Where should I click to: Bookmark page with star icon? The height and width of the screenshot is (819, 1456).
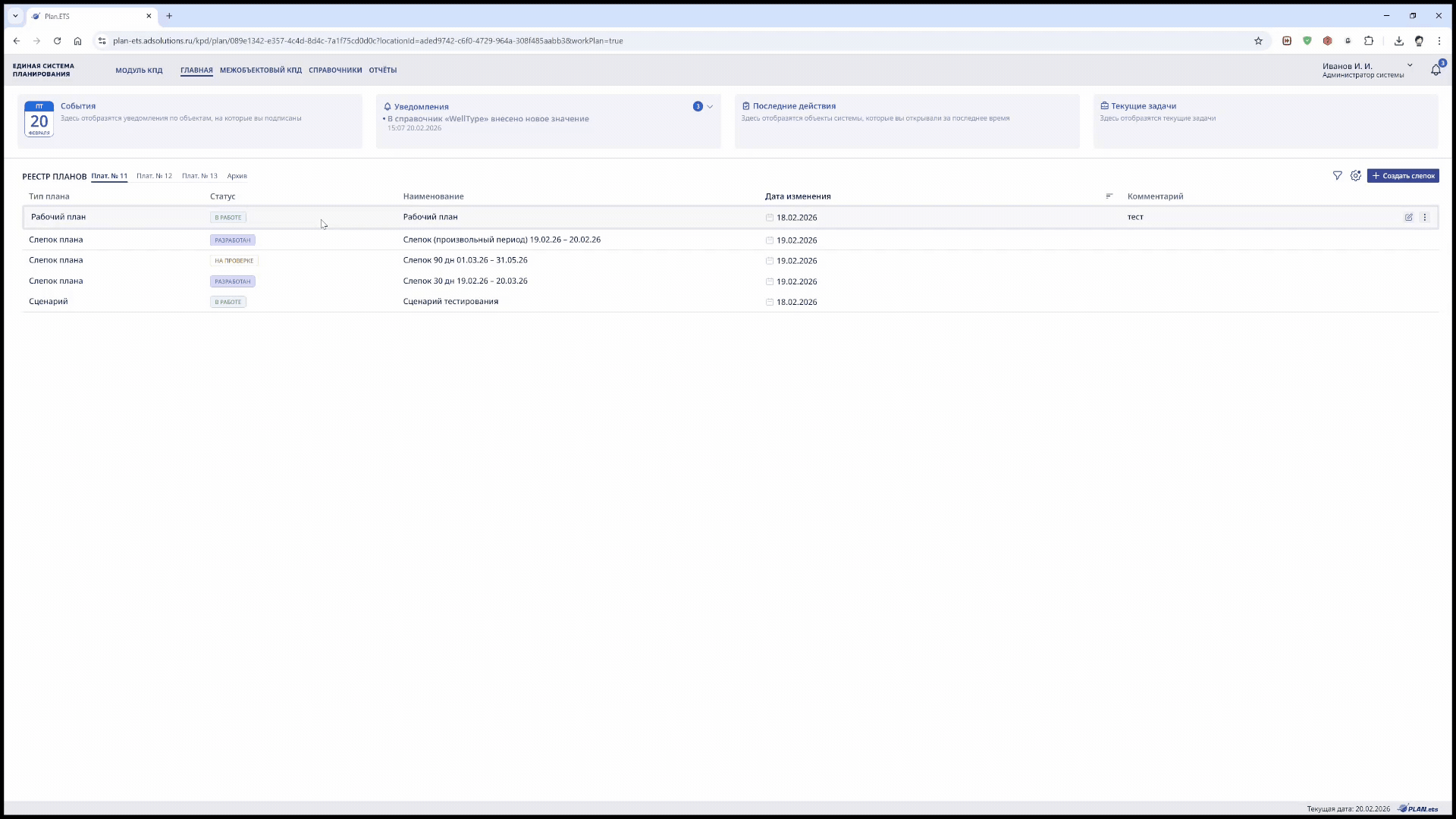1258,41
